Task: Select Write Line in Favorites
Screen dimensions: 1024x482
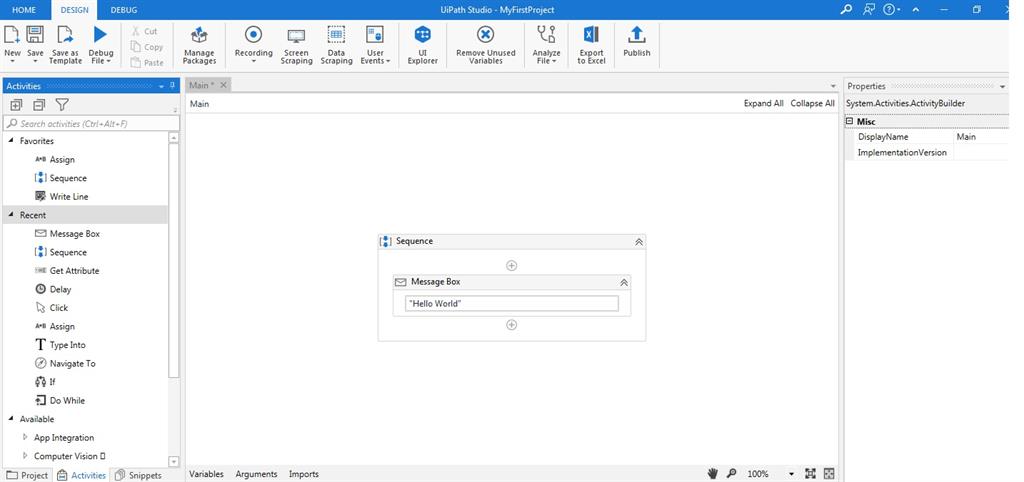Action: [x=61, y=197]
